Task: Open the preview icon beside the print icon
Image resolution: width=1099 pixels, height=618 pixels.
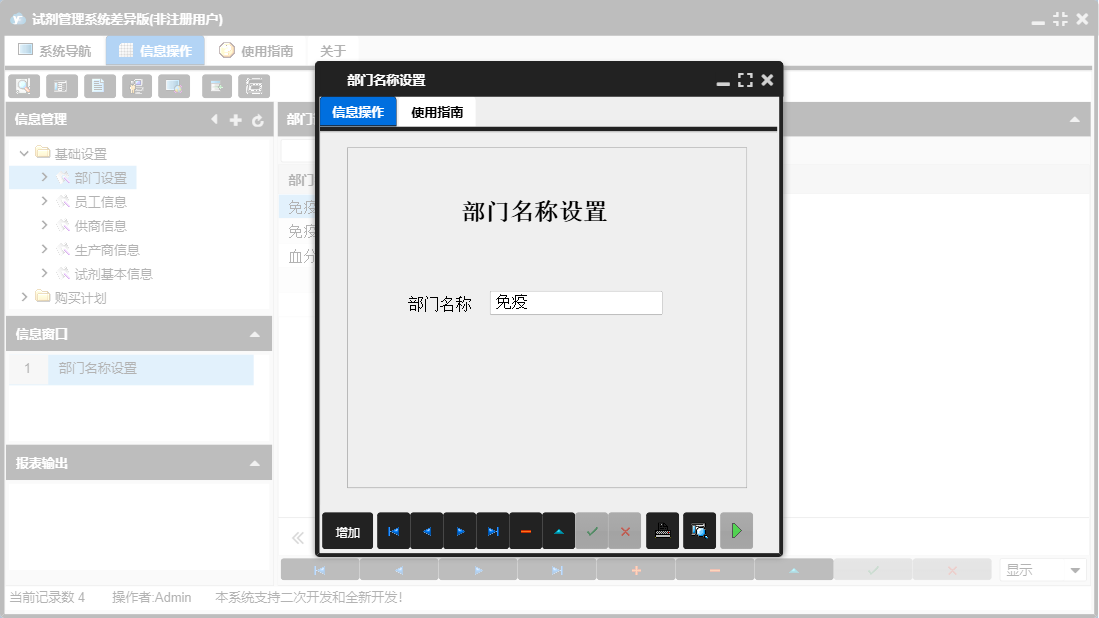Action: 698,531
